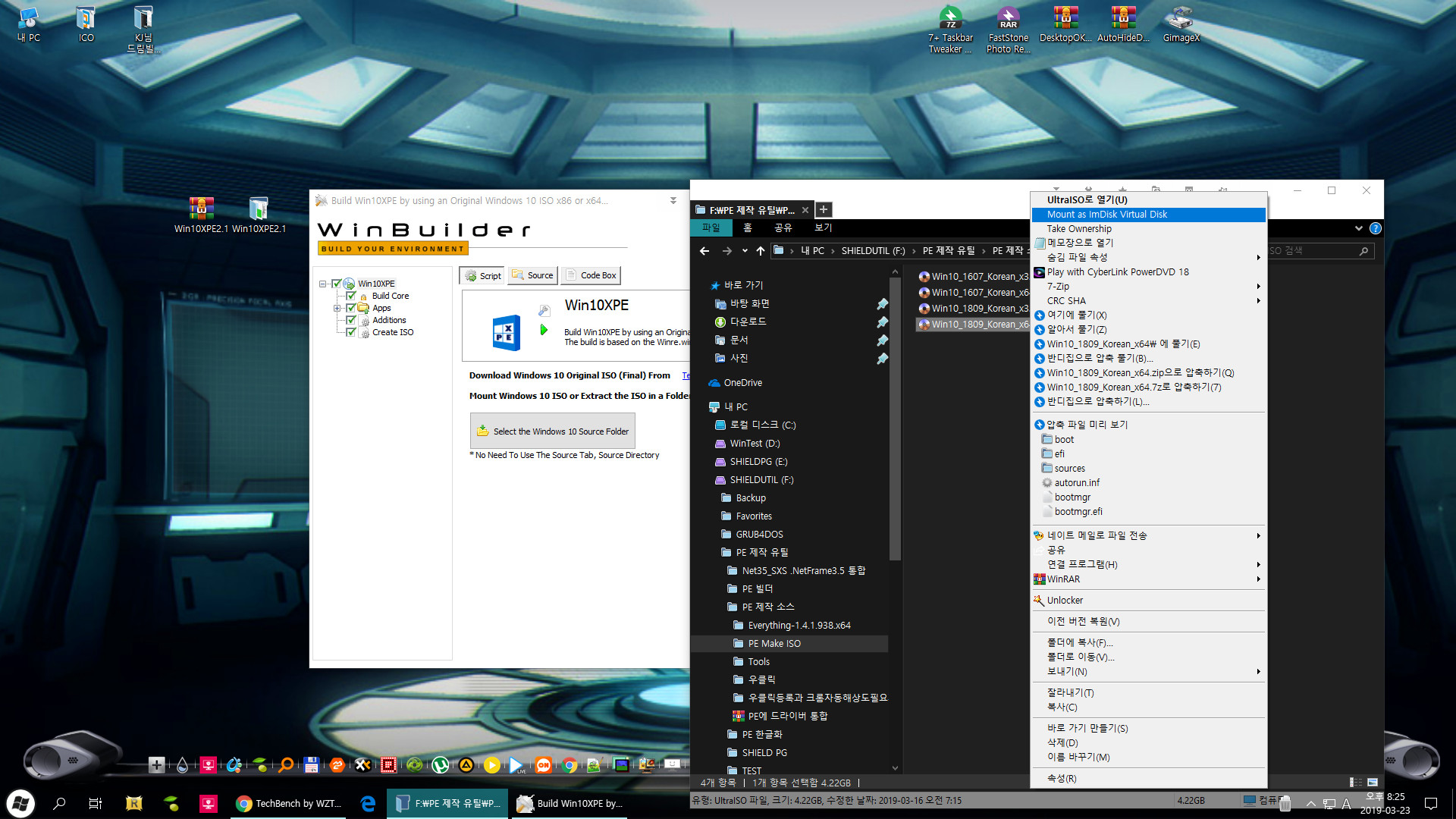Uncheck the Apps checkbox
Viewport: 1456px width, 819px height.
pyautogui.click(x=350, y=308)
